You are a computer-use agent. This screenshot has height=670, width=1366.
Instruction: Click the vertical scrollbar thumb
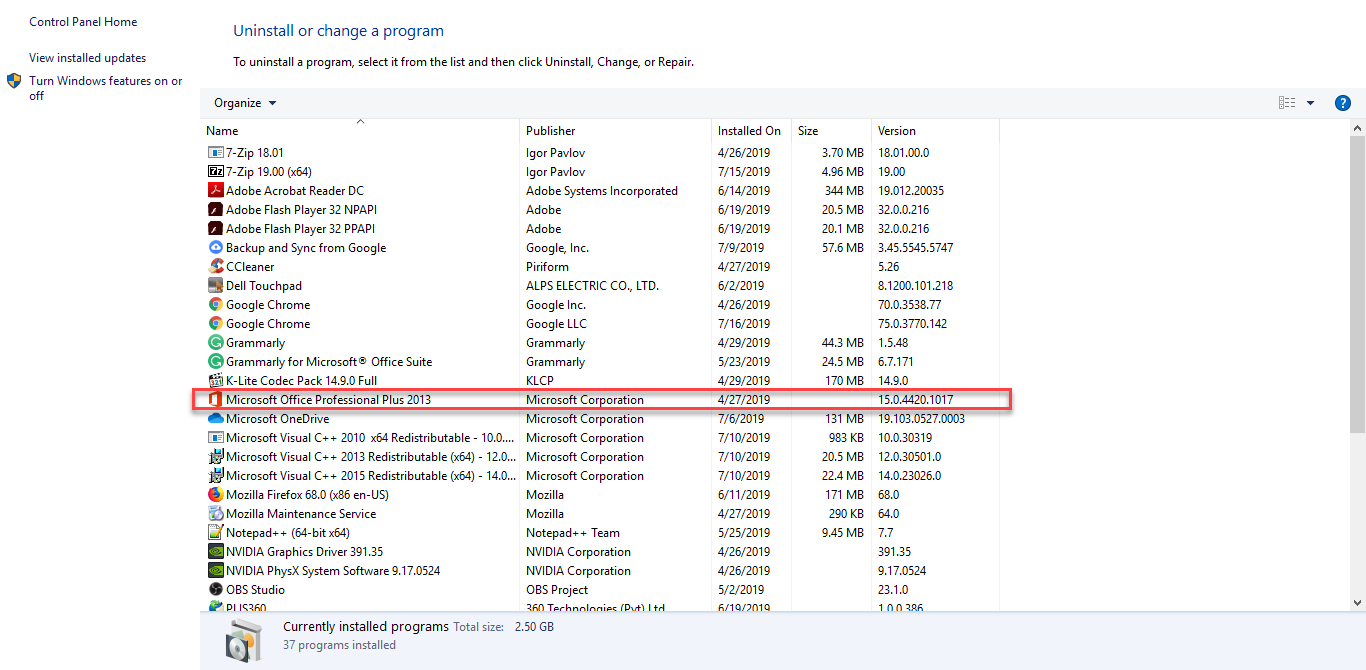(1357, 284)
